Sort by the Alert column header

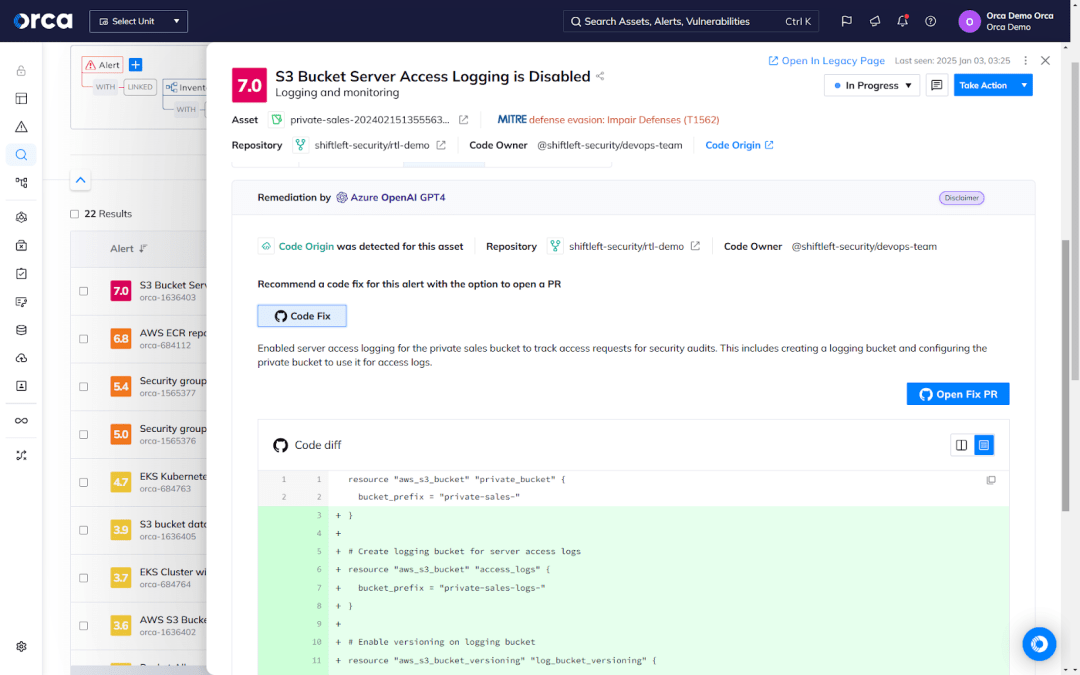129,249
